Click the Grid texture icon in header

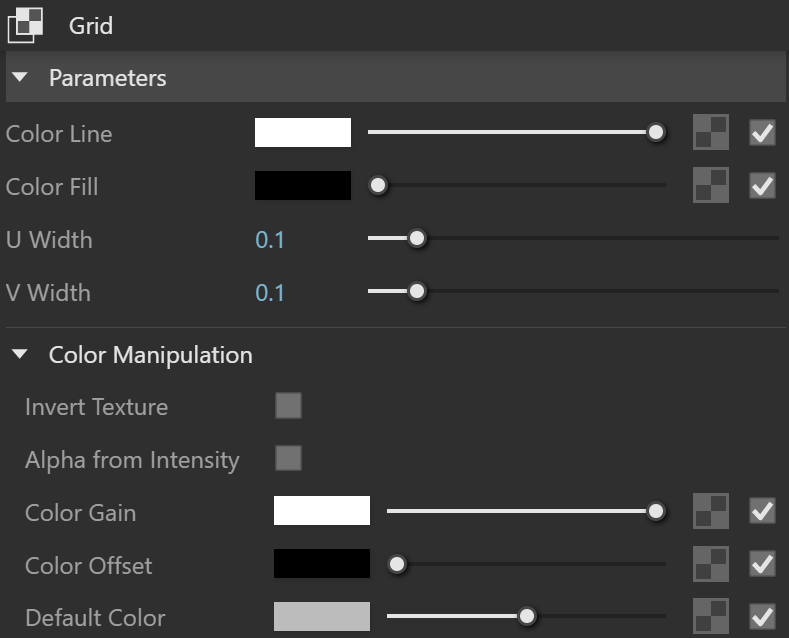coord(25,25)
